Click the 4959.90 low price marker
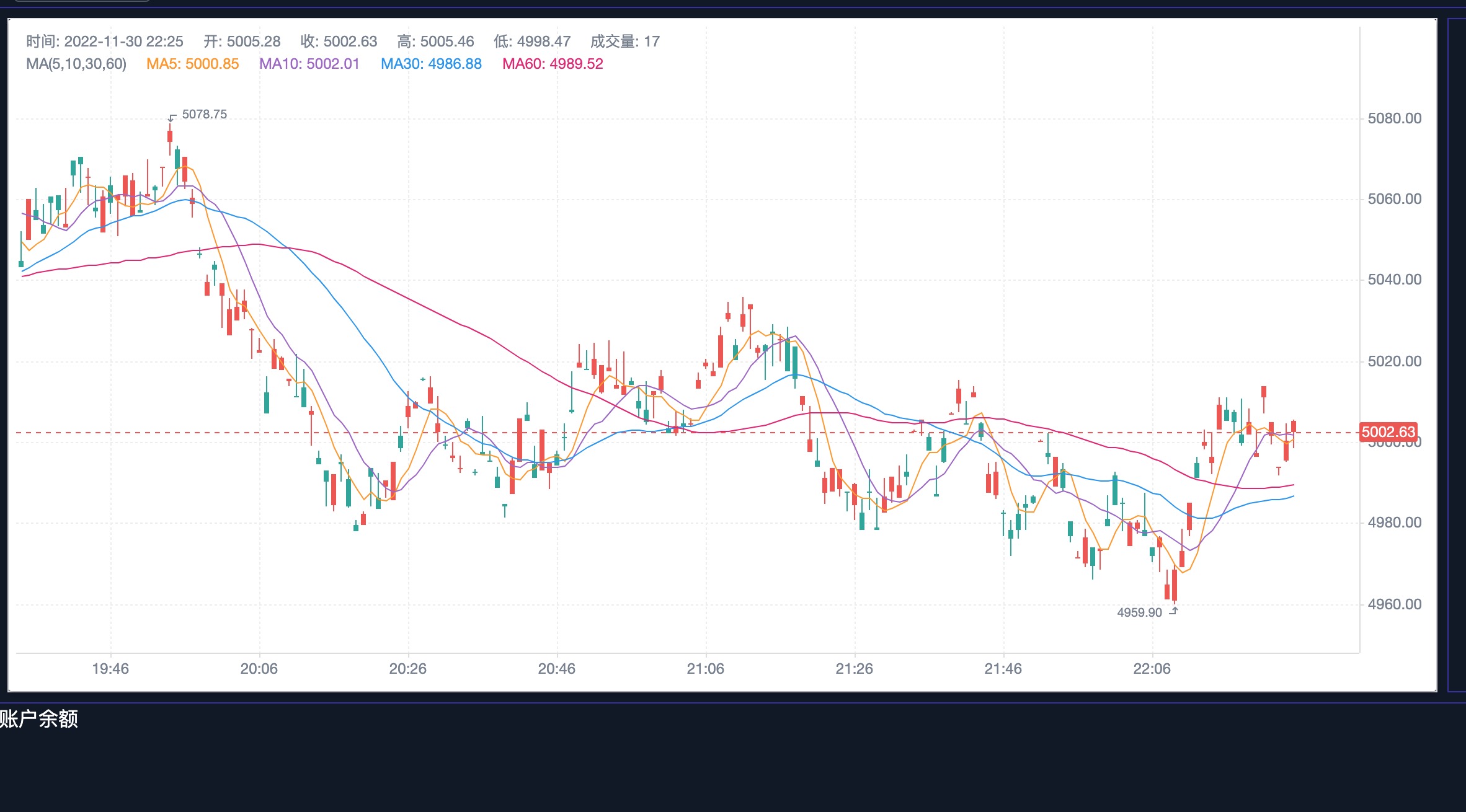 tap(1140, 612)
